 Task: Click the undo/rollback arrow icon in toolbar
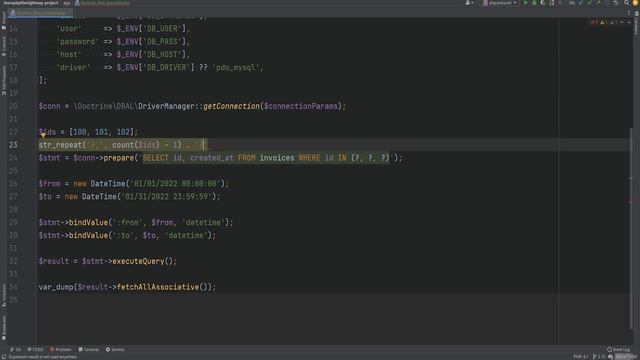tap(616, 3)
